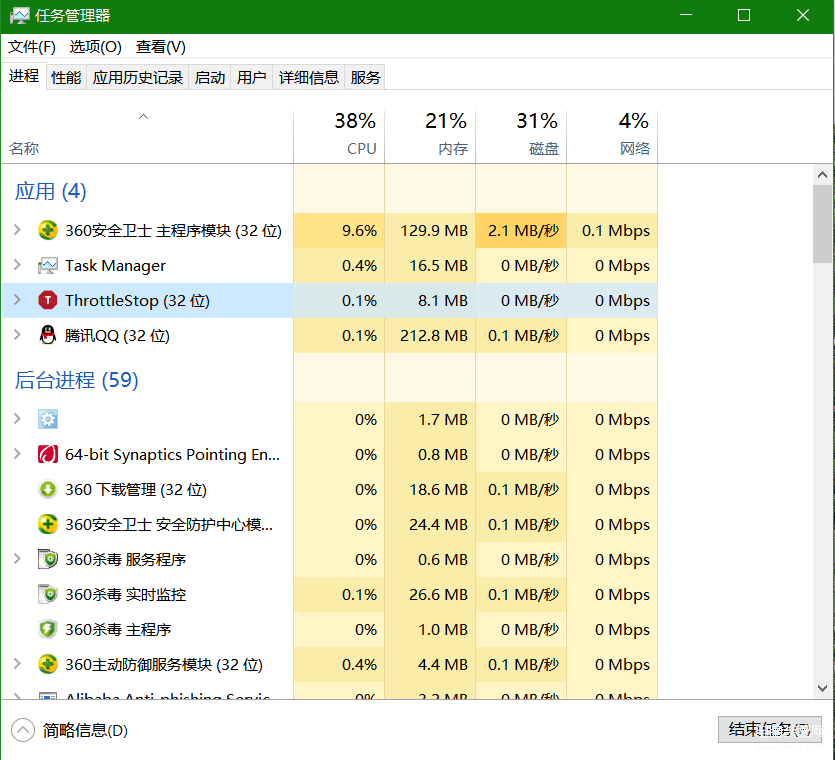The width and height of the screenshot is (835, 760).
Task: Open the 文件(F) menu
Action: coord(32,47)
